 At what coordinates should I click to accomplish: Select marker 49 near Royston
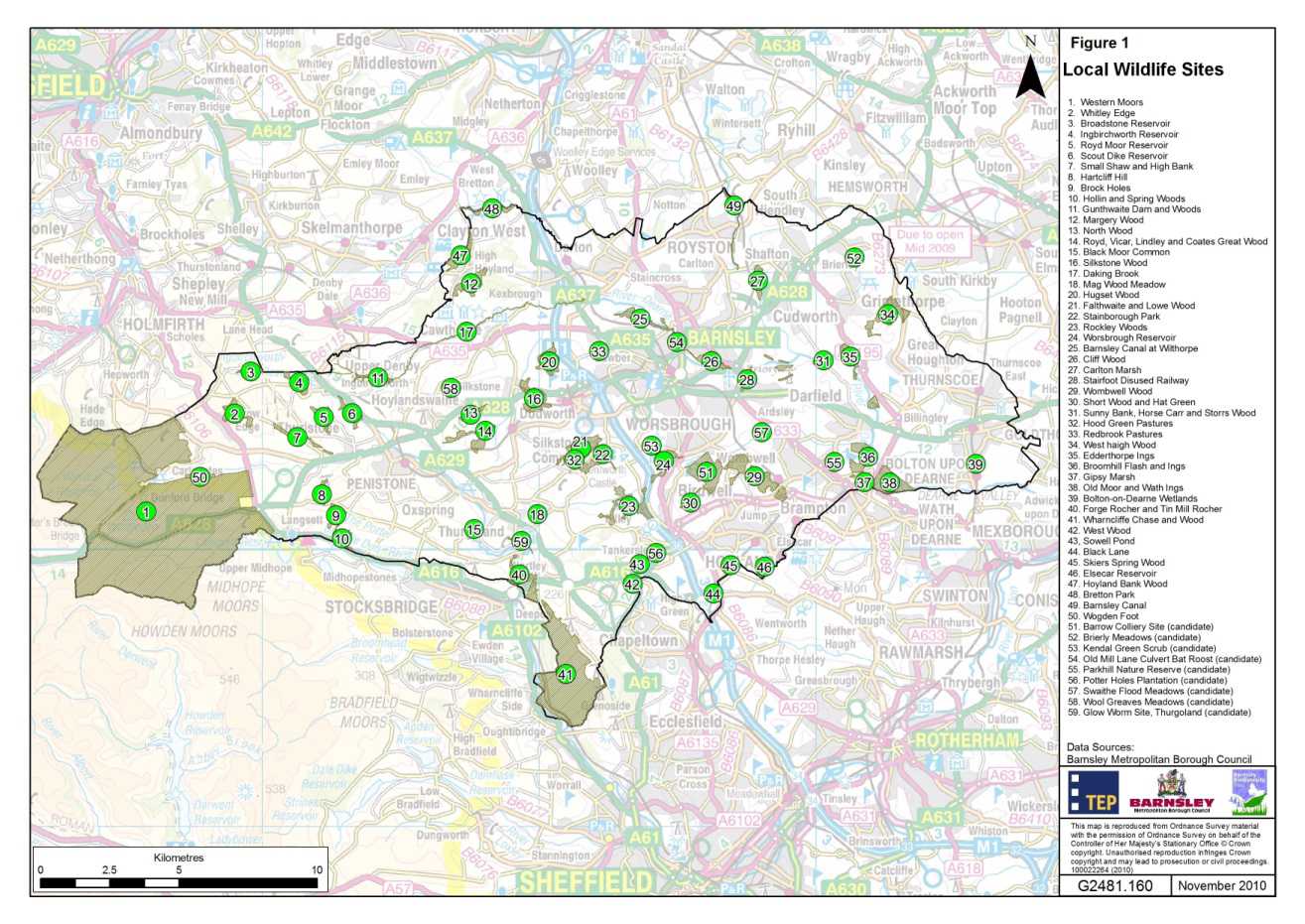[x=733, y=205]
